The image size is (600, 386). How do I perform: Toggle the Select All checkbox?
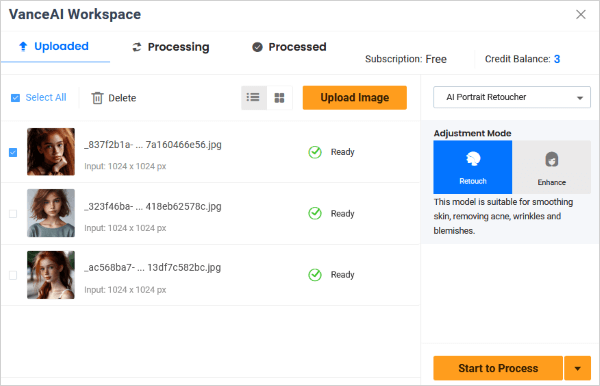15,98
